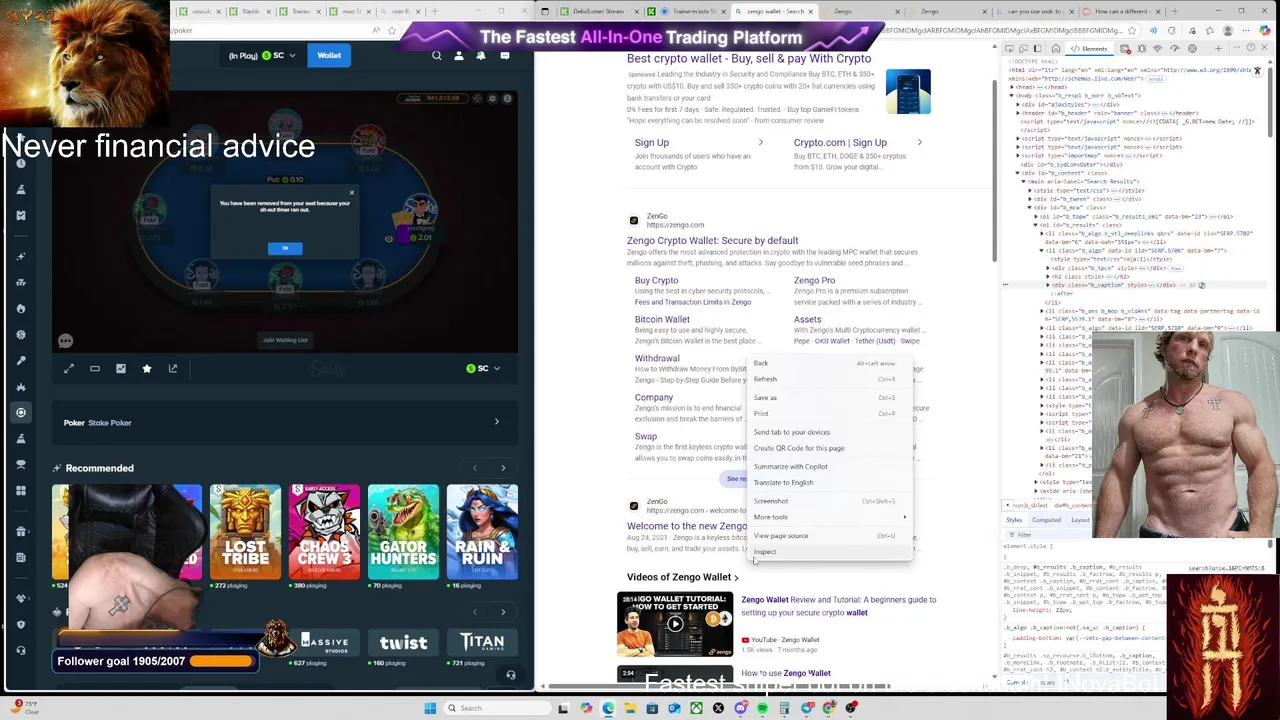Add page to favorites star in Edge
The width and height of the screenshot is (1280, 720).
1132,31
